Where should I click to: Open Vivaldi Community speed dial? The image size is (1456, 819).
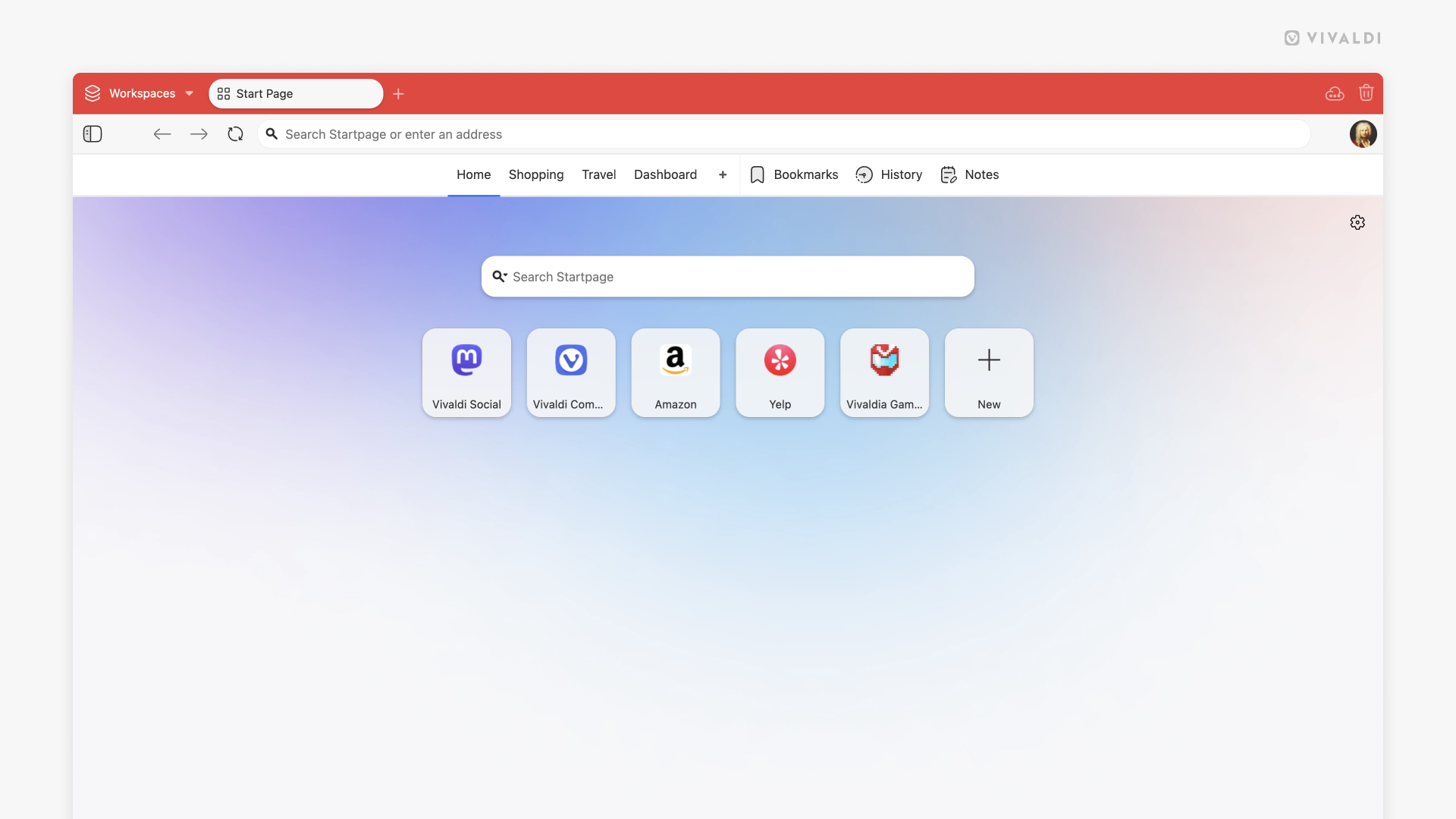[x=571, y=372]
